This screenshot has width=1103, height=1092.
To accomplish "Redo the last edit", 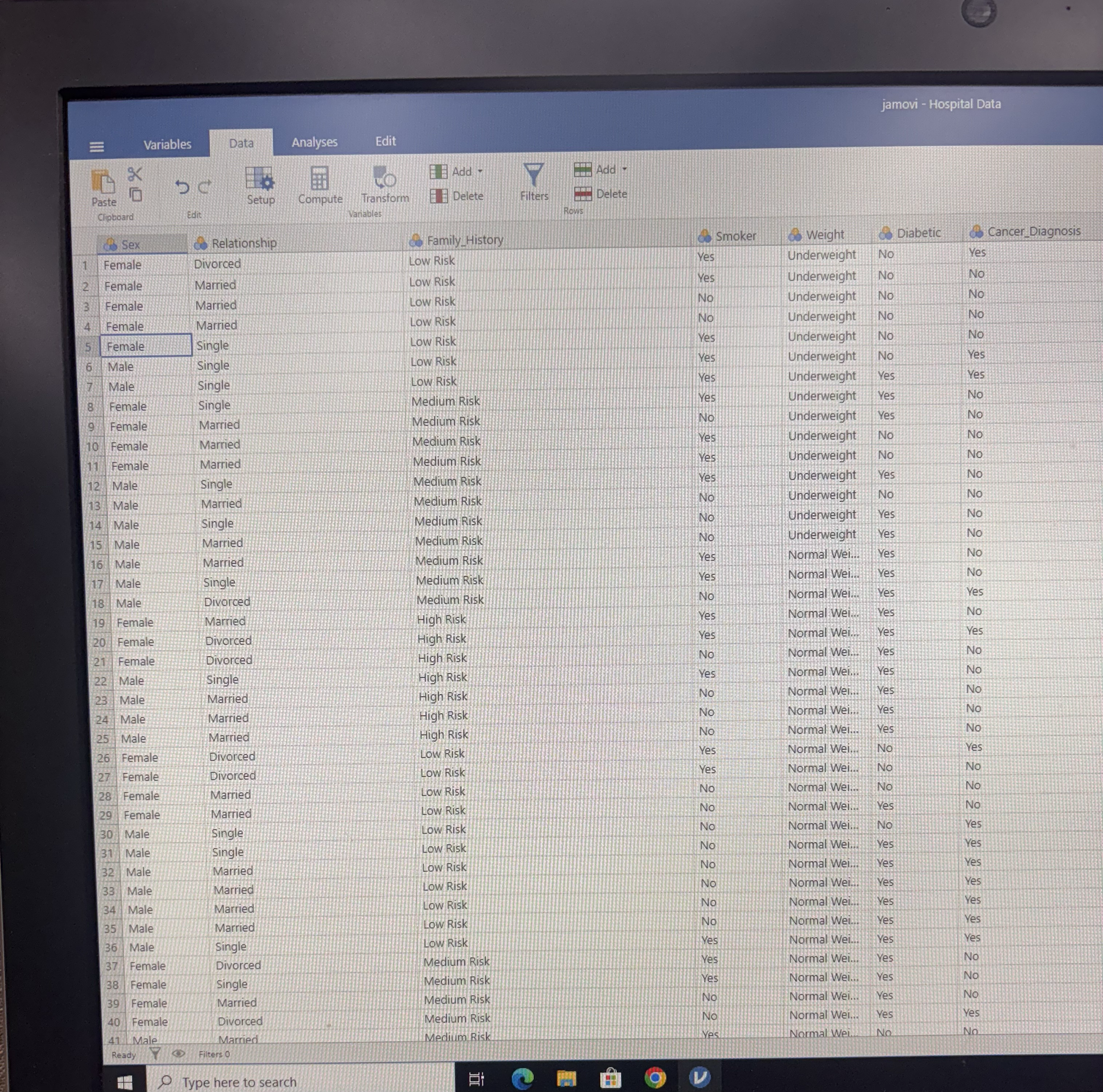I will [205, 186].
